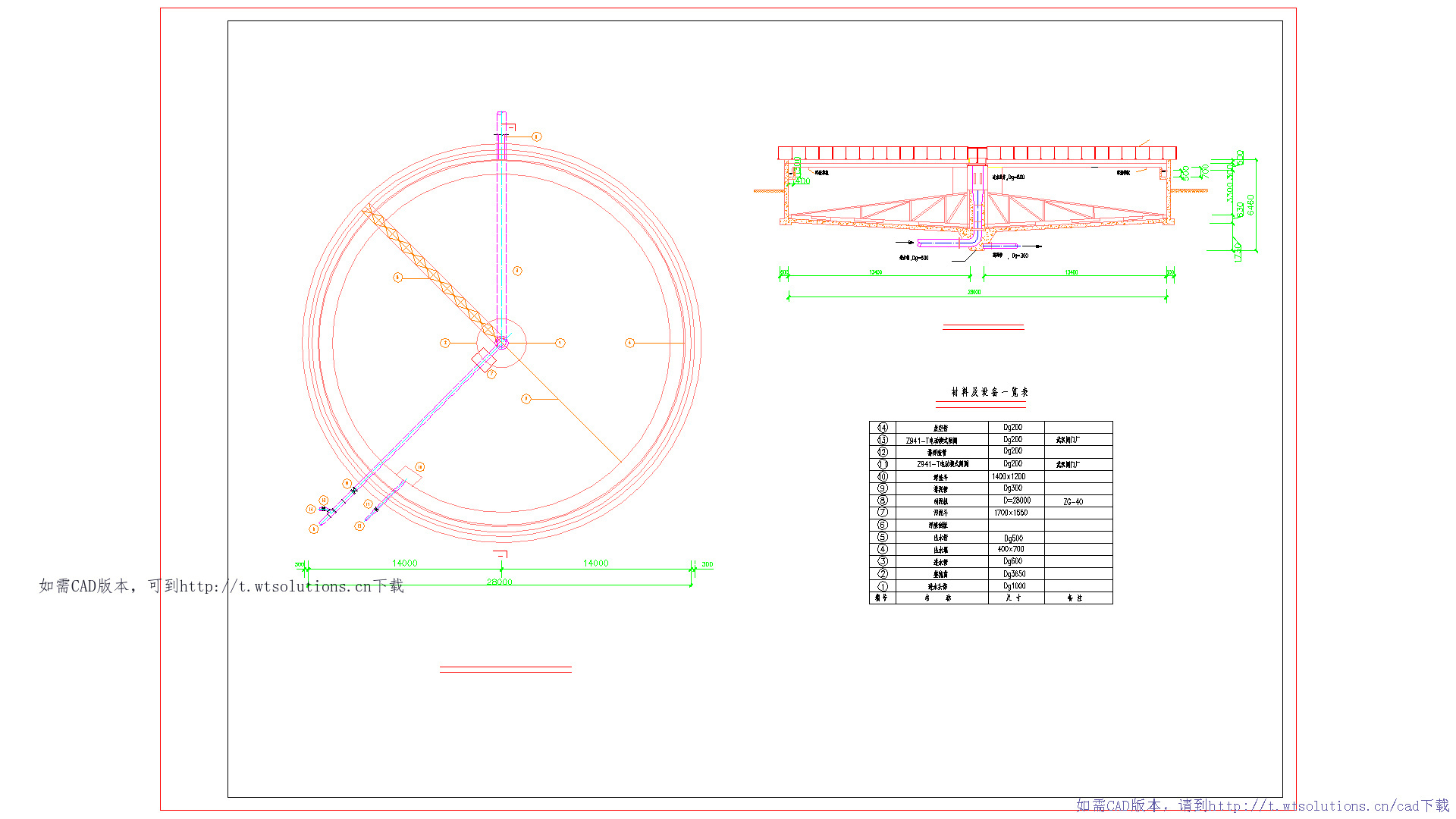Click circled number 14 in the materials table
Screen dimensions: 1456x819
(x=882, y=428)
